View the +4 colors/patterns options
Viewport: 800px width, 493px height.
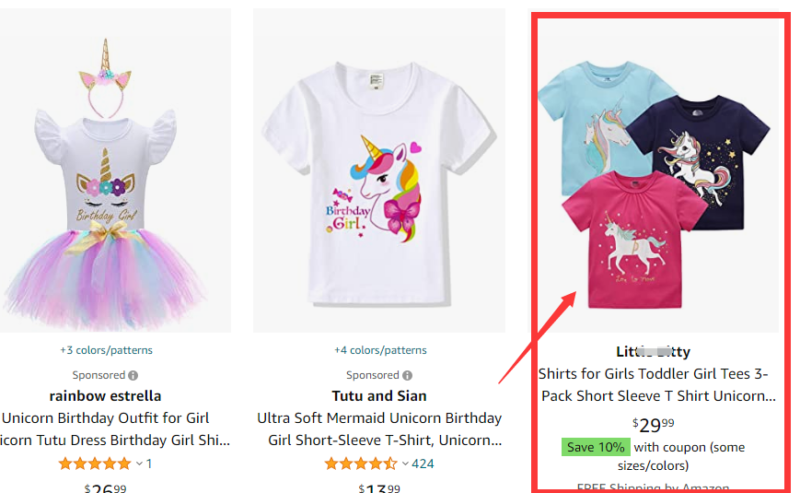[x=381, y=351]
